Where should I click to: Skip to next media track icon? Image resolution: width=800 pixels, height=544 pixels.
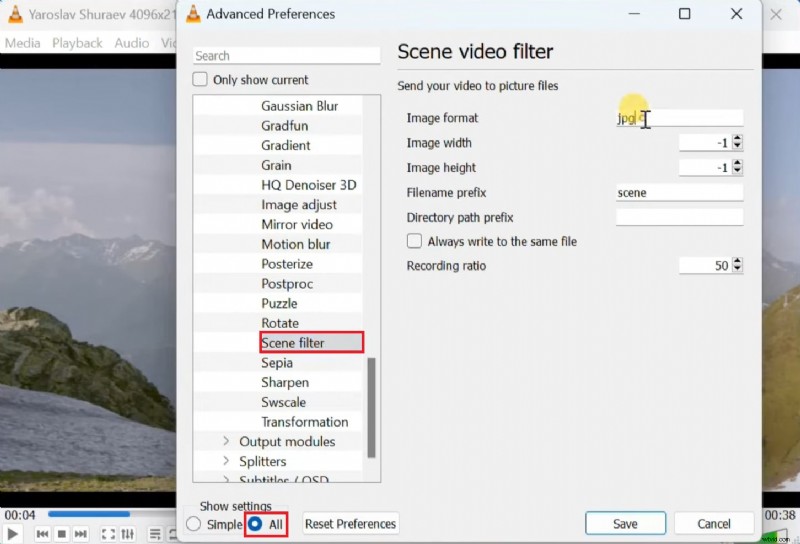pos(81,534)
